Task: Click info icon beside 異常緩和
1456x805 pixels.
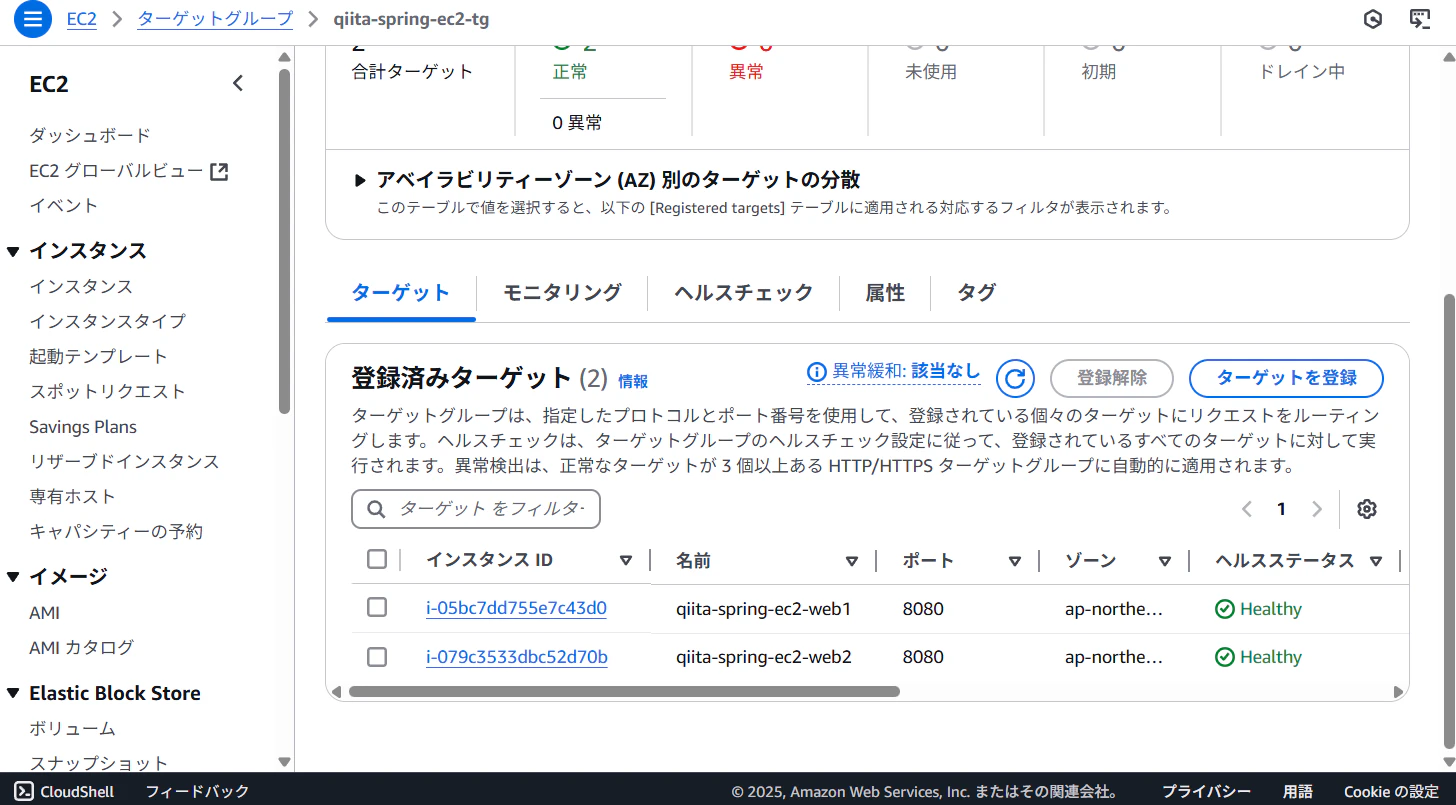Action: point(817,372)
